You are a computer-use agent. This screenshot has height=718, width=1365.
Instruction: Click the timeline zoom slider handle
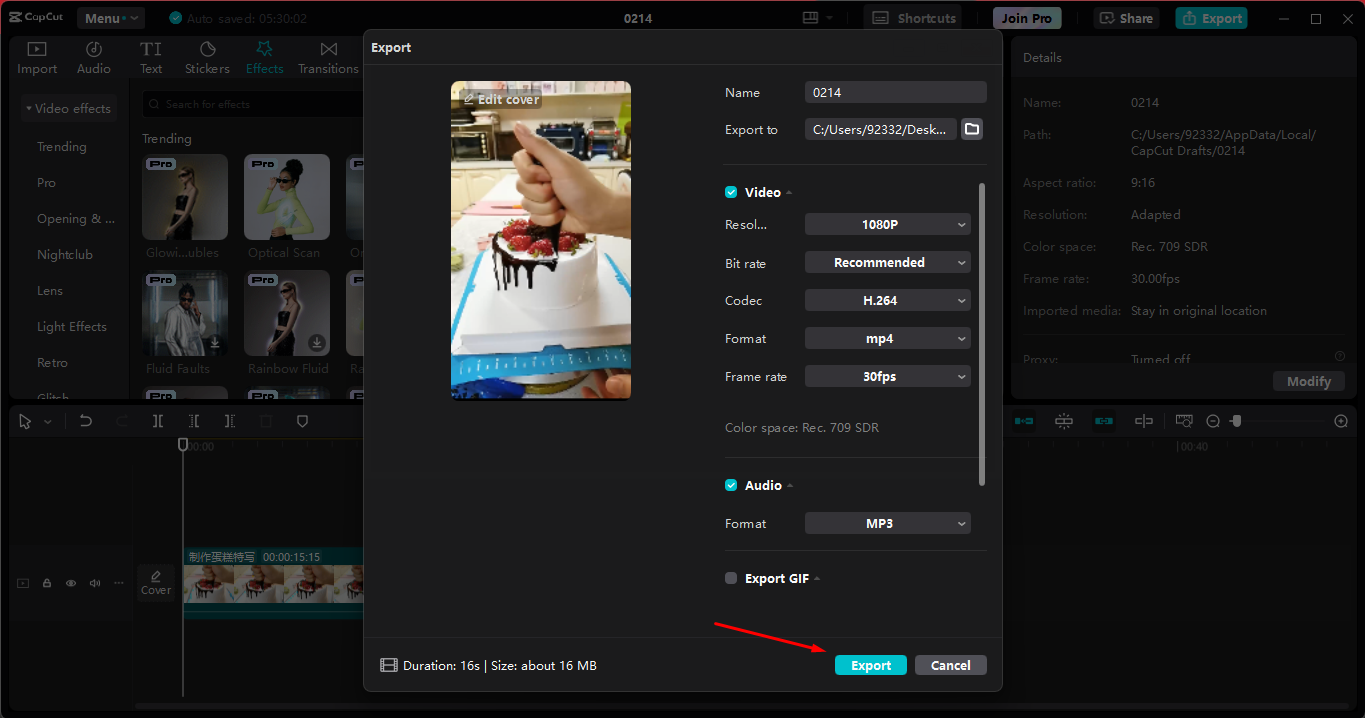coord(1236,421)
